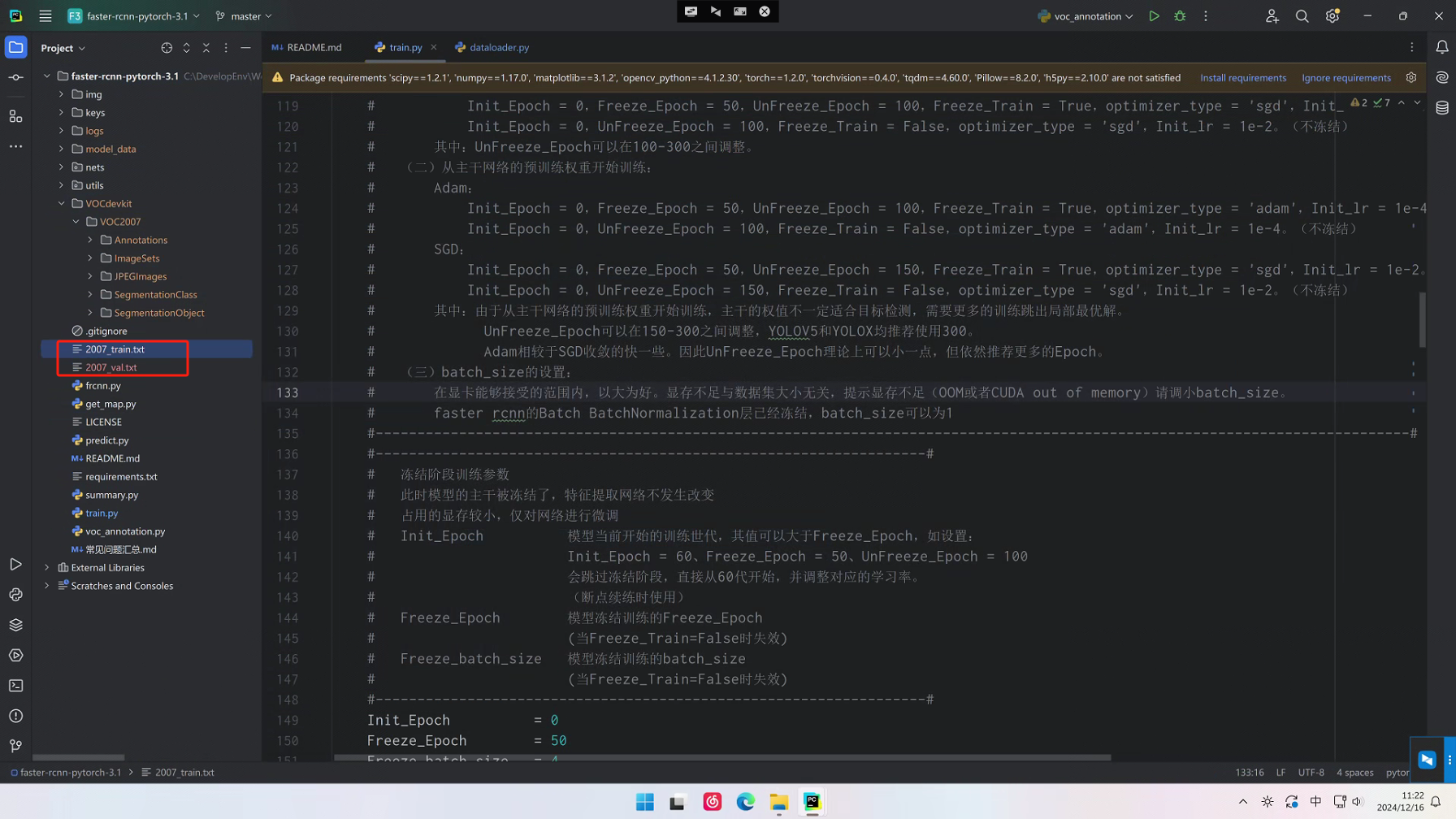Open the Notifications bell panel
The image size is (1456, 819).
click(x=1442, y=47)
